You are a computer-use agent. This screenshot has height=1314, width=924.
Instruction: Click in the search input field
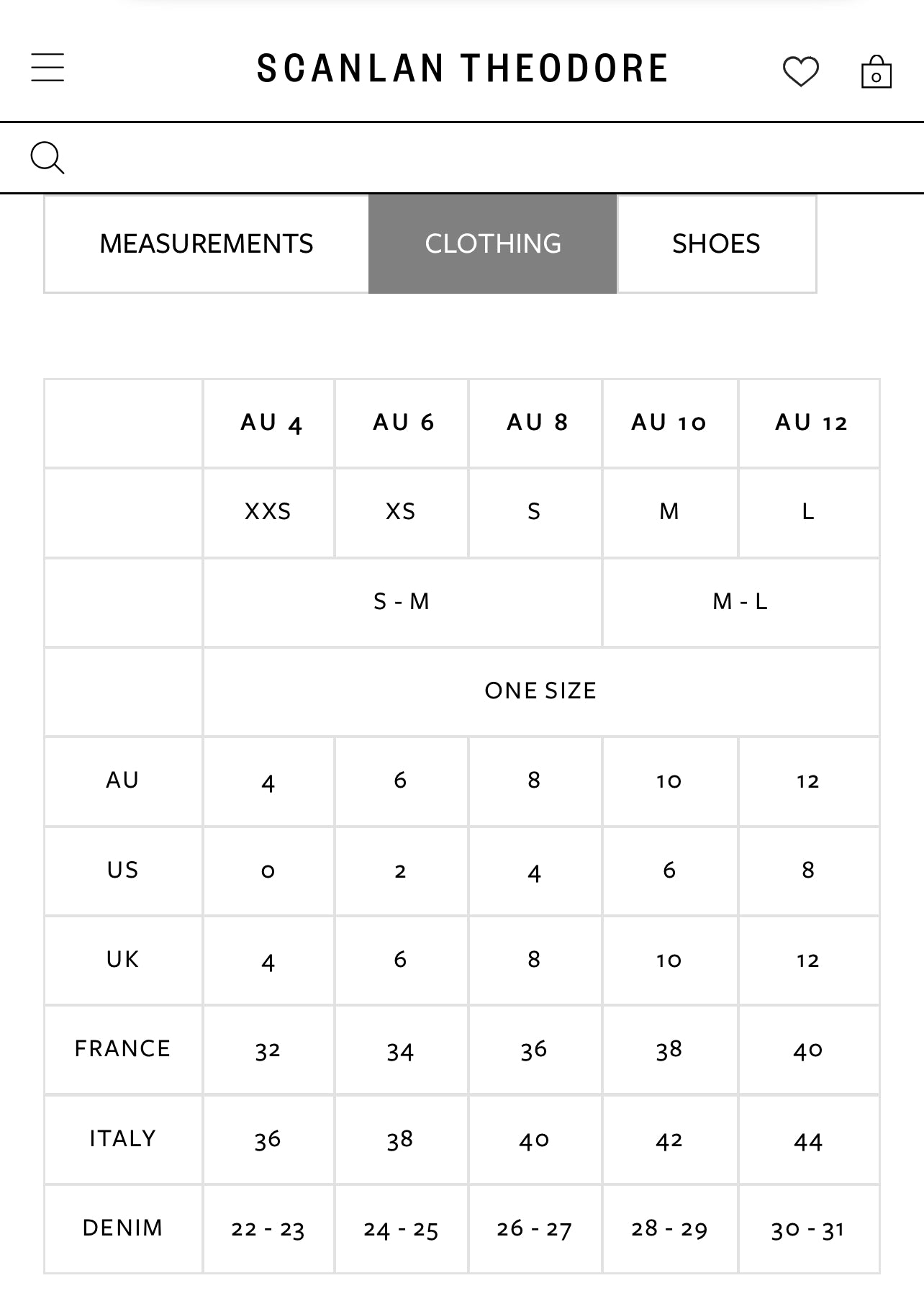pyautogui.click(x=489, y=158)
